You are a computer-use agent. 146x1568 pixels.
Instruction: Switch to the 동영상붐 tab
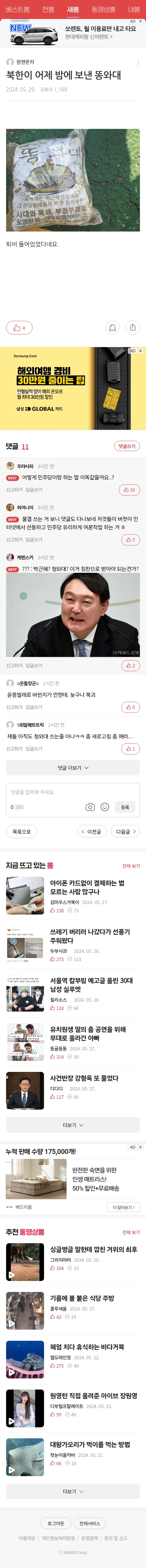[x=103, y=9]
